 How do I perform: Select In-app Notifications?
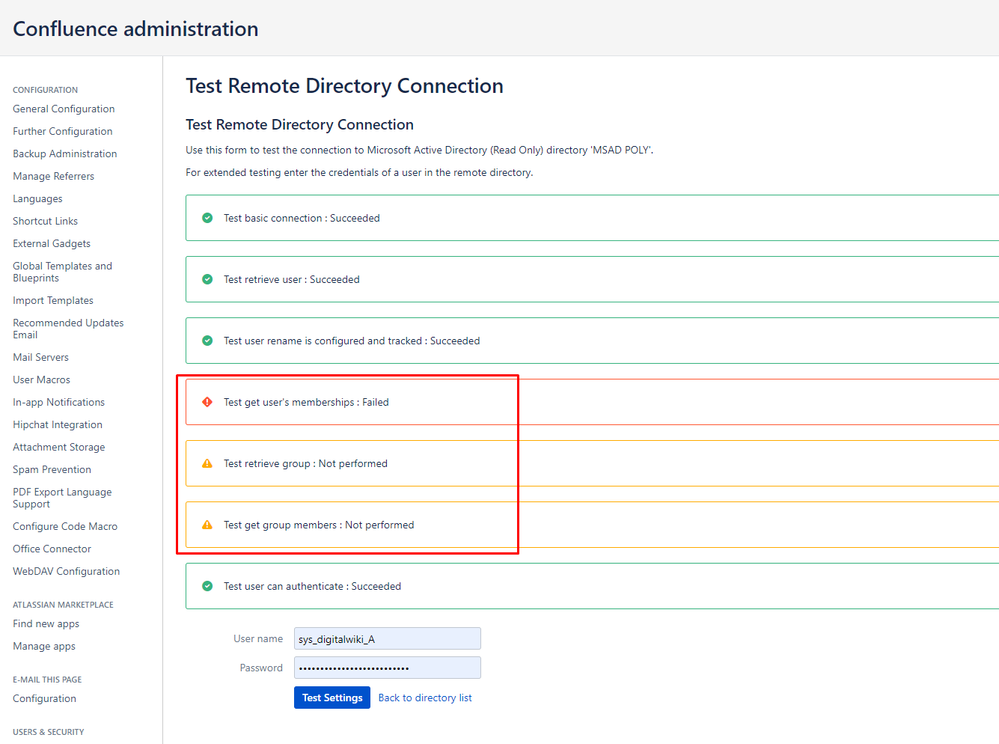coord(59,402)
